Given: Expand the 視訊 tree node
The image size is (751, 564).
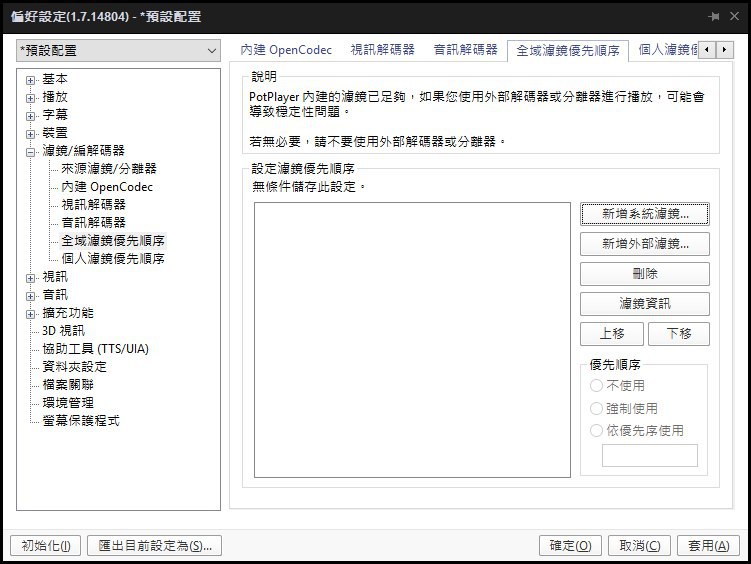Looking at the screenshot, I should pyautogui.click(x=30, y=278).
